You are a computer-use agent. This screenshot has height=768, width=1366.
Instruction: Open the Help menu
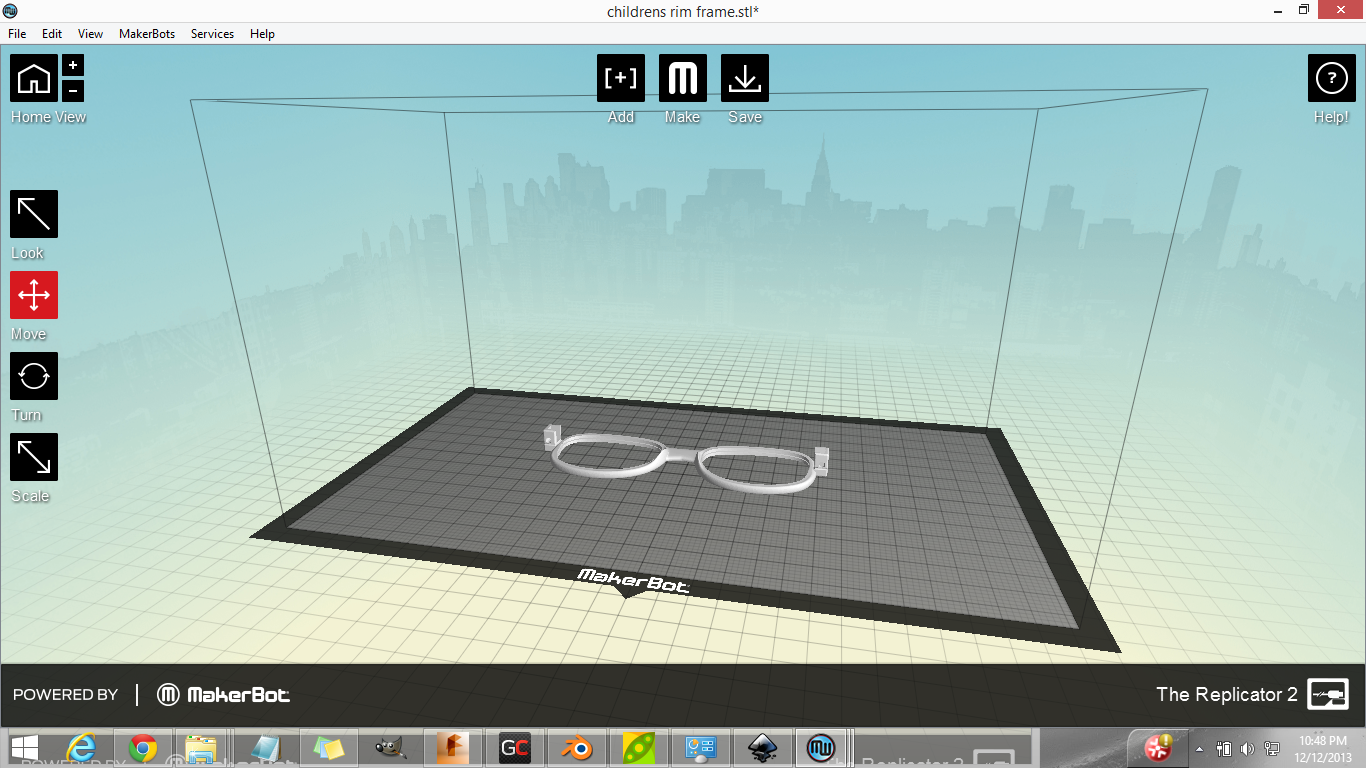262,33
